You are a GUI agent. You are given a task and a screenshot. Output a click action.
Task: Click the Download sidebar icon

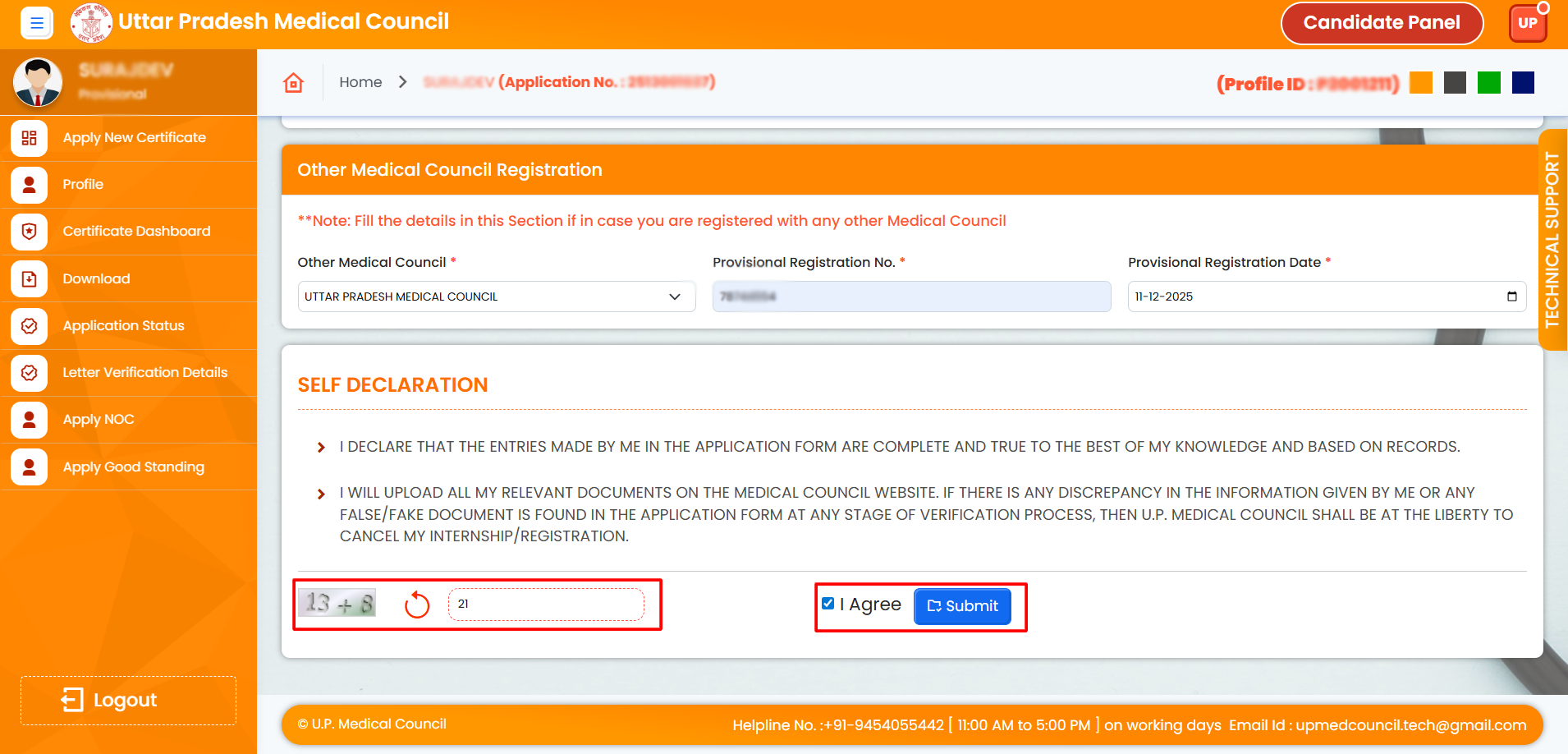[x=30, y=279]
